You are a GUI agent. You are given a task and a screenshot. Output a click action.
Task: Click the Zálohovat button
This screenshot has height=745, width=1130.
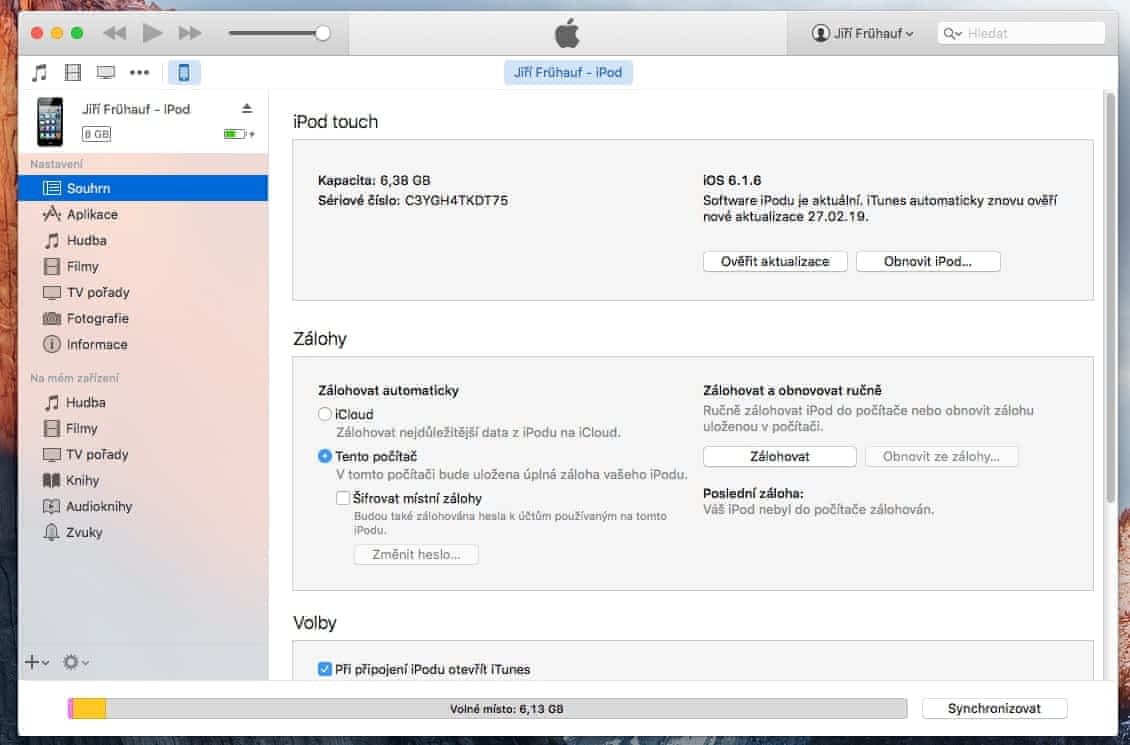pyautogui.click(x=780, y=457)
